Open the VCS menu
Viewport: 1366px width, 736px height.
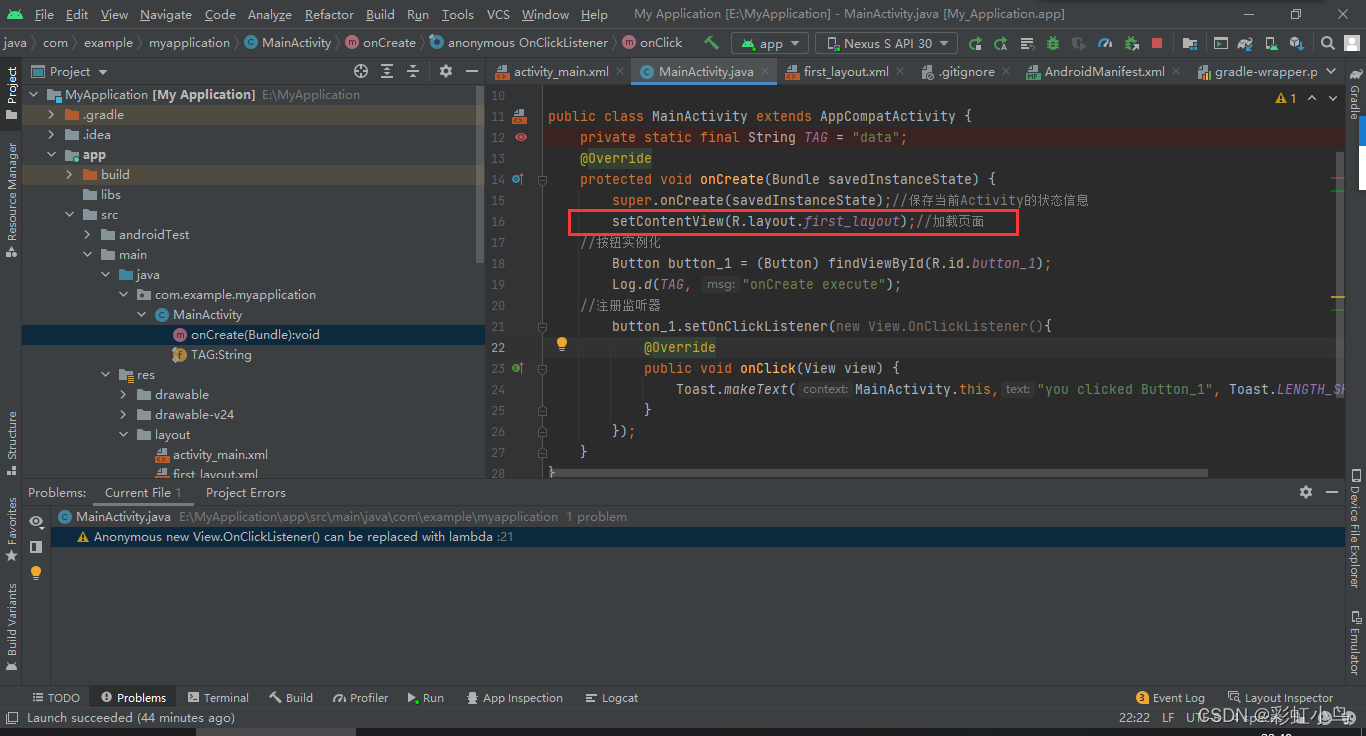tap(498, 14)
